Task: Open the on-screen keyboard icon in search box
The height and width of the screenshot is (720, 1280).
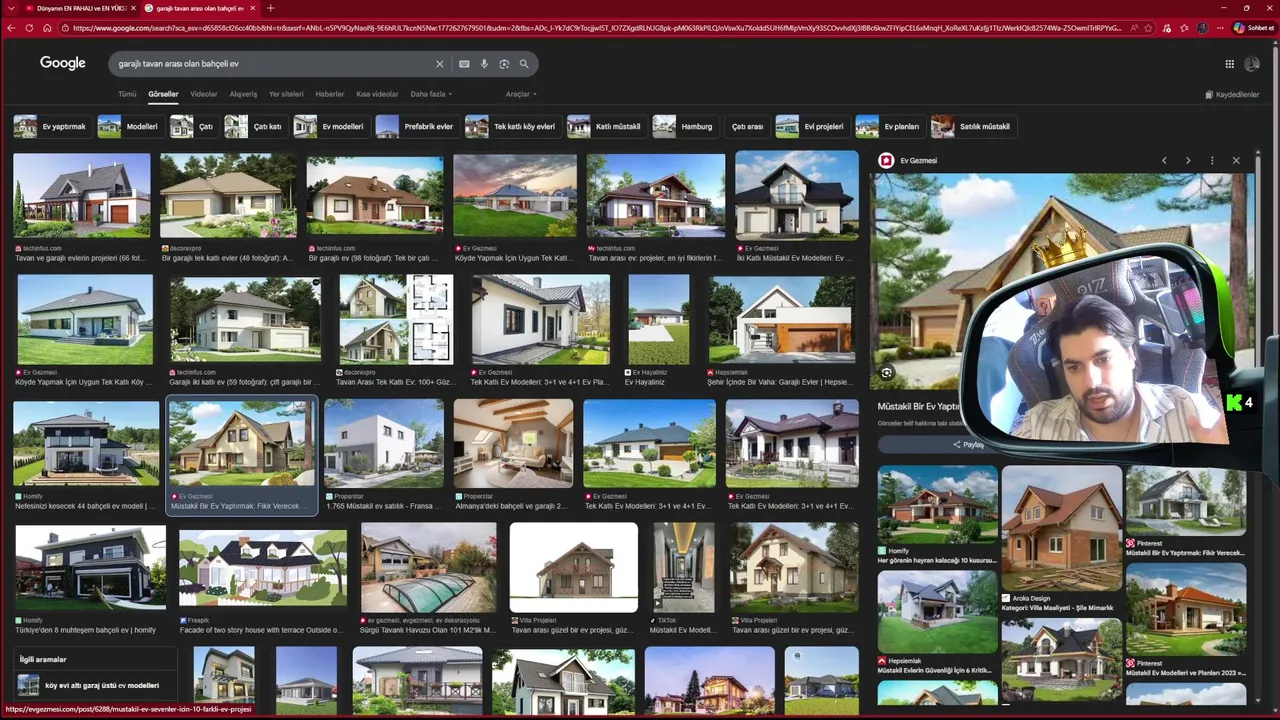Action: [x=464, y=64]
